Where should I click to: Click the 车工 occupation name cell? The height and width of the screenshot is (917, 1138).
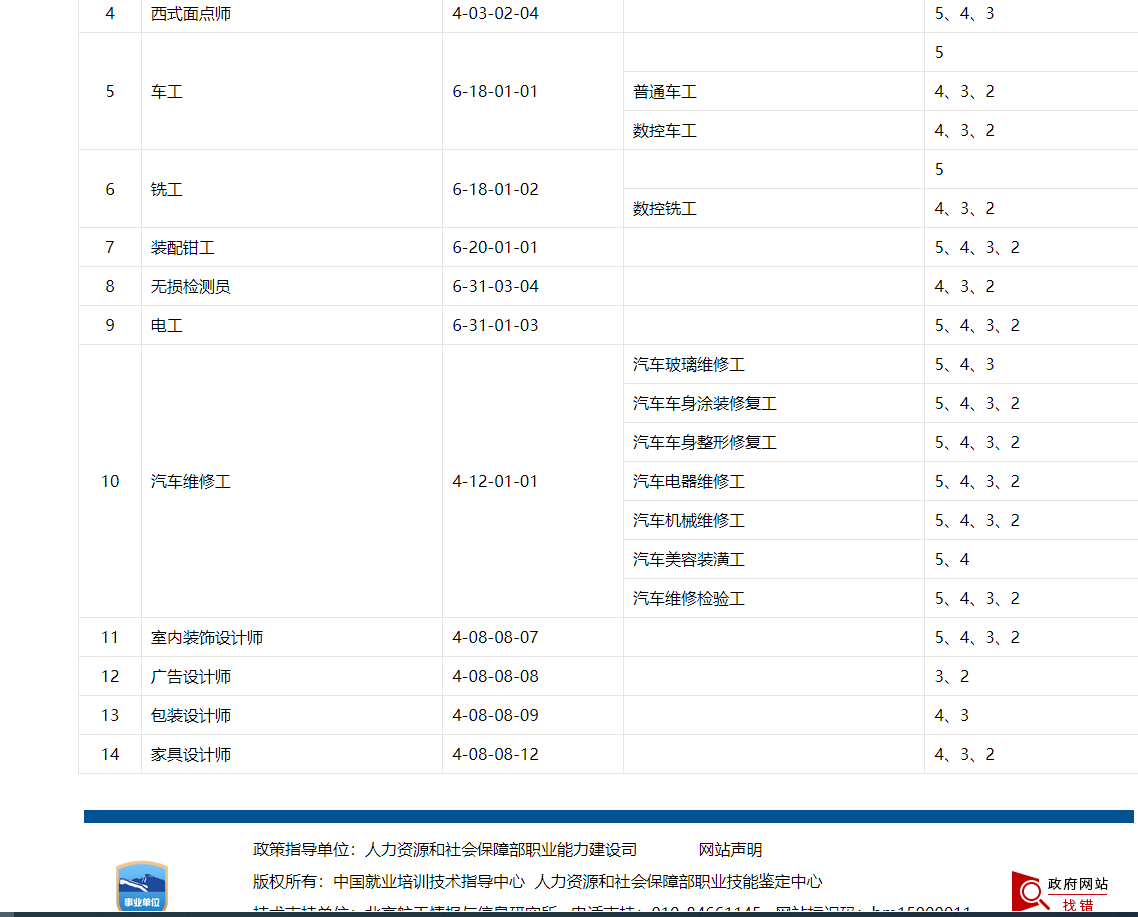(x=166, y=91)
